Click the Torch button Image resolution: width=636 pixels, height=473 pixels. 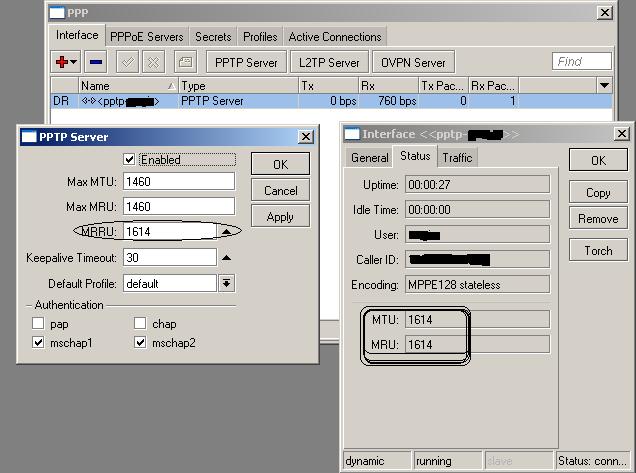[x=598, y=250]
